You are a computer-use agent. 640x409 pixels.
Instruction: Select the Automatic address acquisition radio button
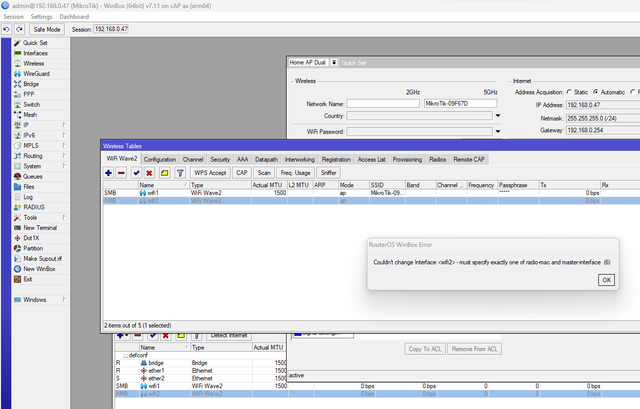point(596,92)
